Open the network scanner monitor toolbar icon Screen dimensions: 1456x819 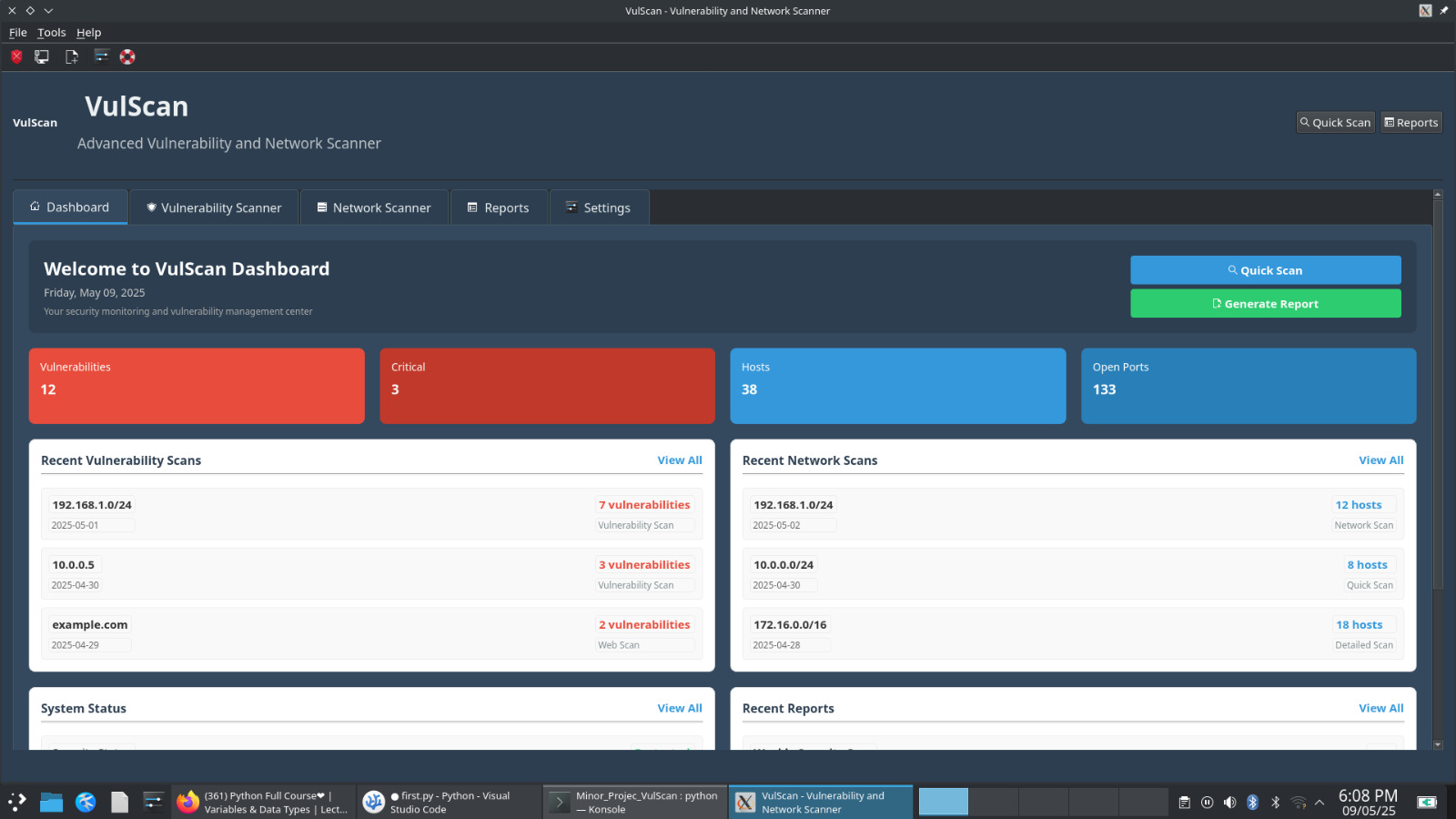(x=41, y=56)
